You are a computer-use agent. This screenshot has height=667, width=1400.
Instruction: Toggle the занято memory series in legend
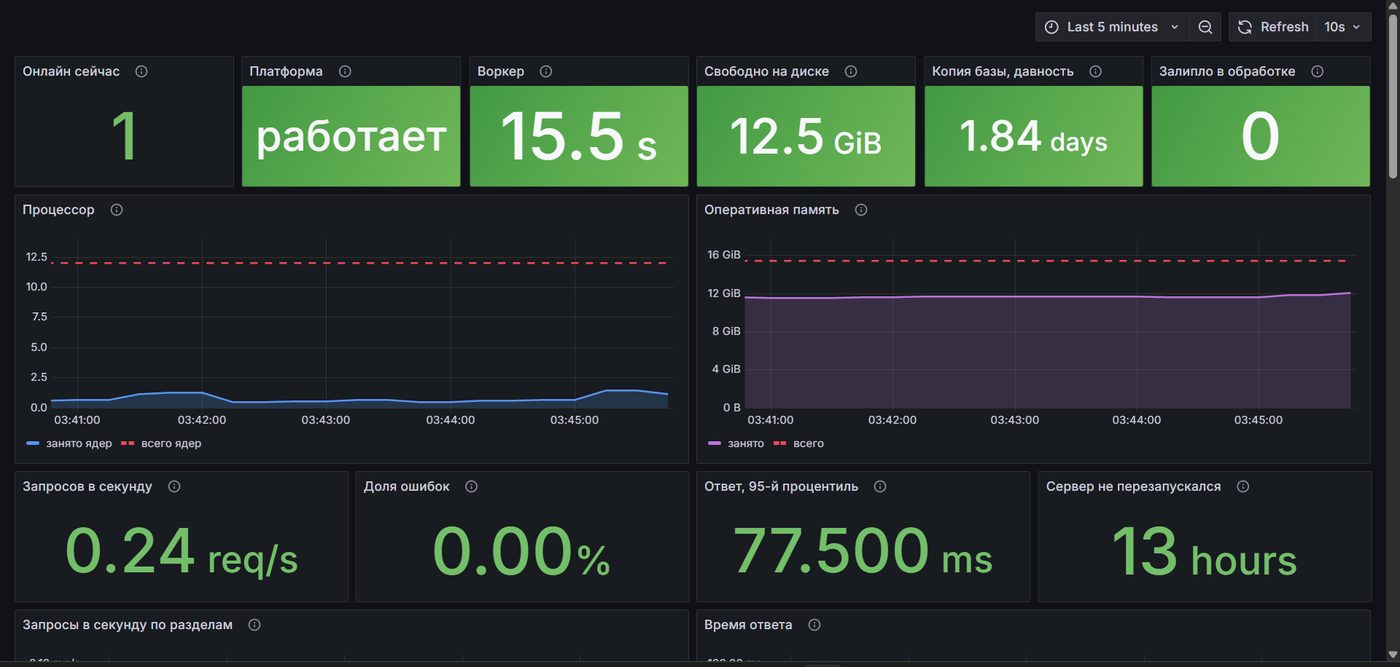tap(746, 443)
